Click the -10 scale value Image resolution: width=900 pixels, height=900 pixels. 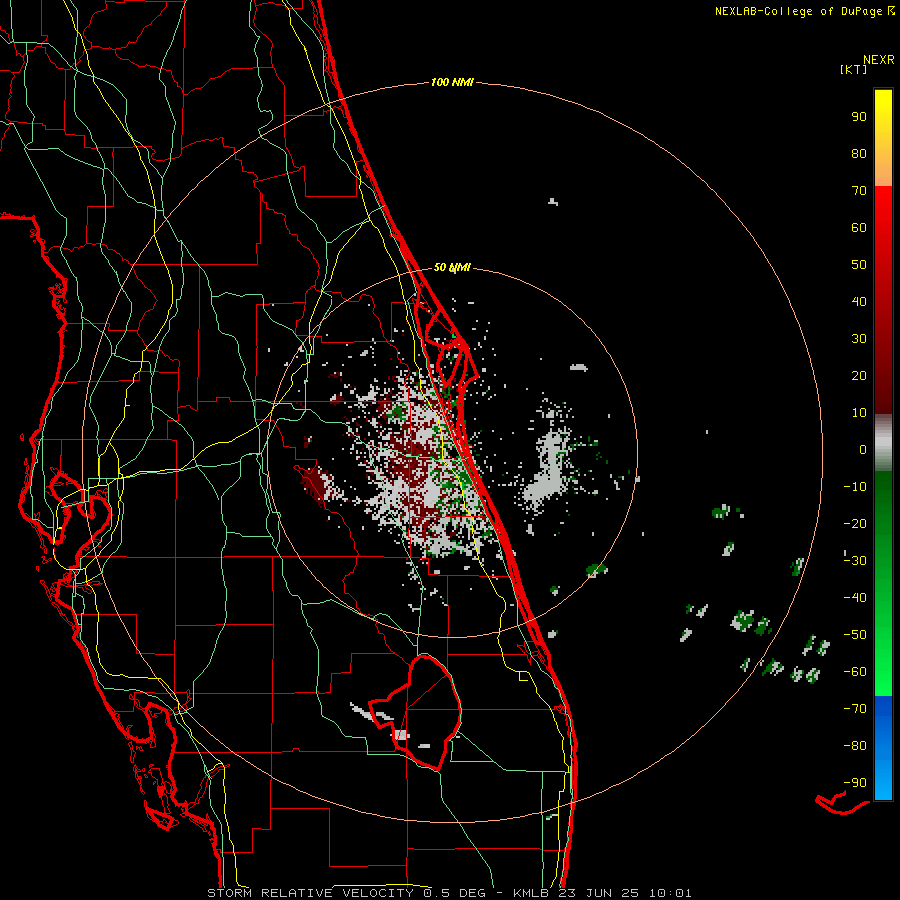[855, 487]
